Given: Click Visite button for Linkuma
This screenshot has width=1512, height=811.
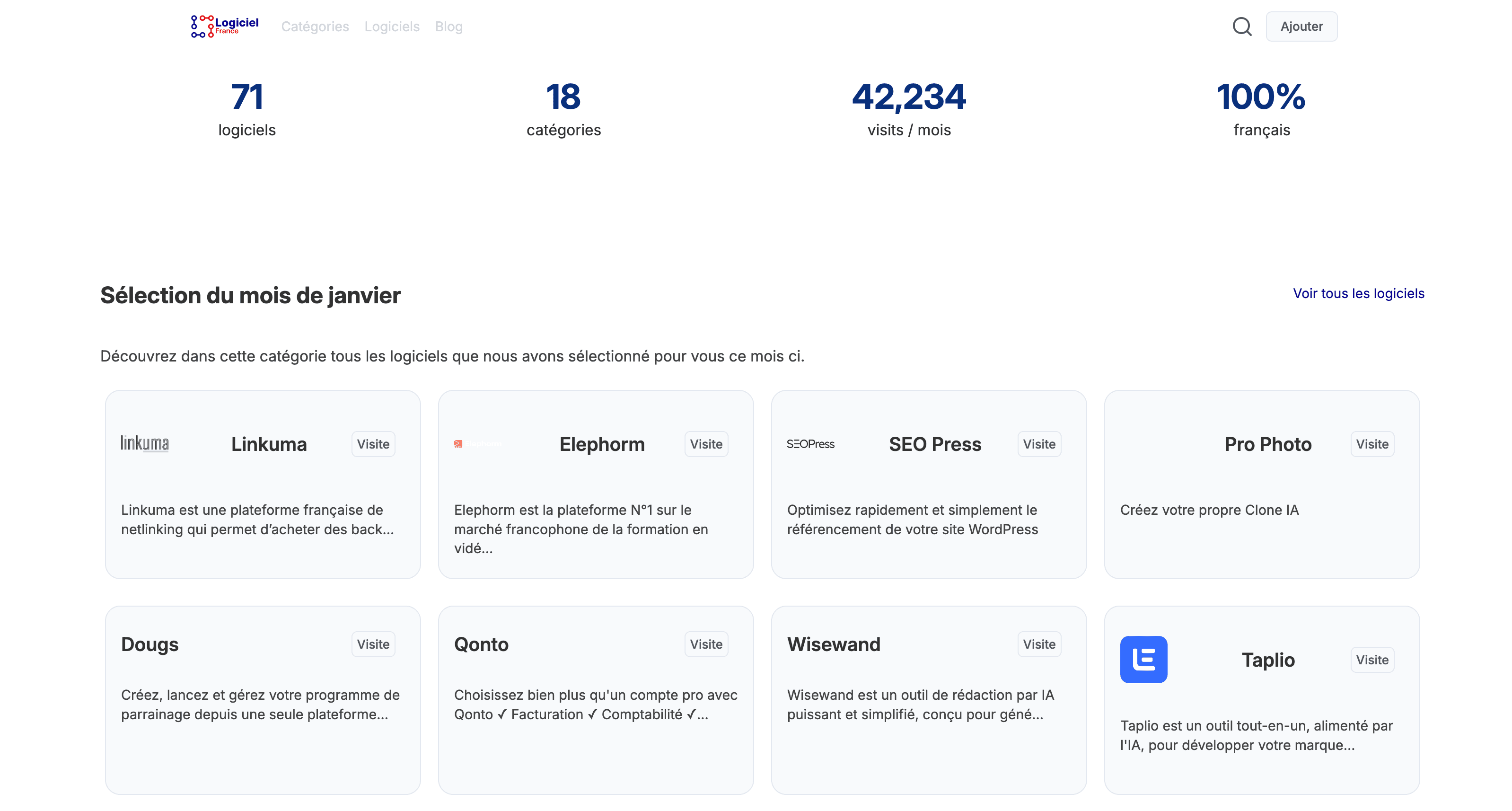Looking at the screenshot, I should tap(373, 444).
